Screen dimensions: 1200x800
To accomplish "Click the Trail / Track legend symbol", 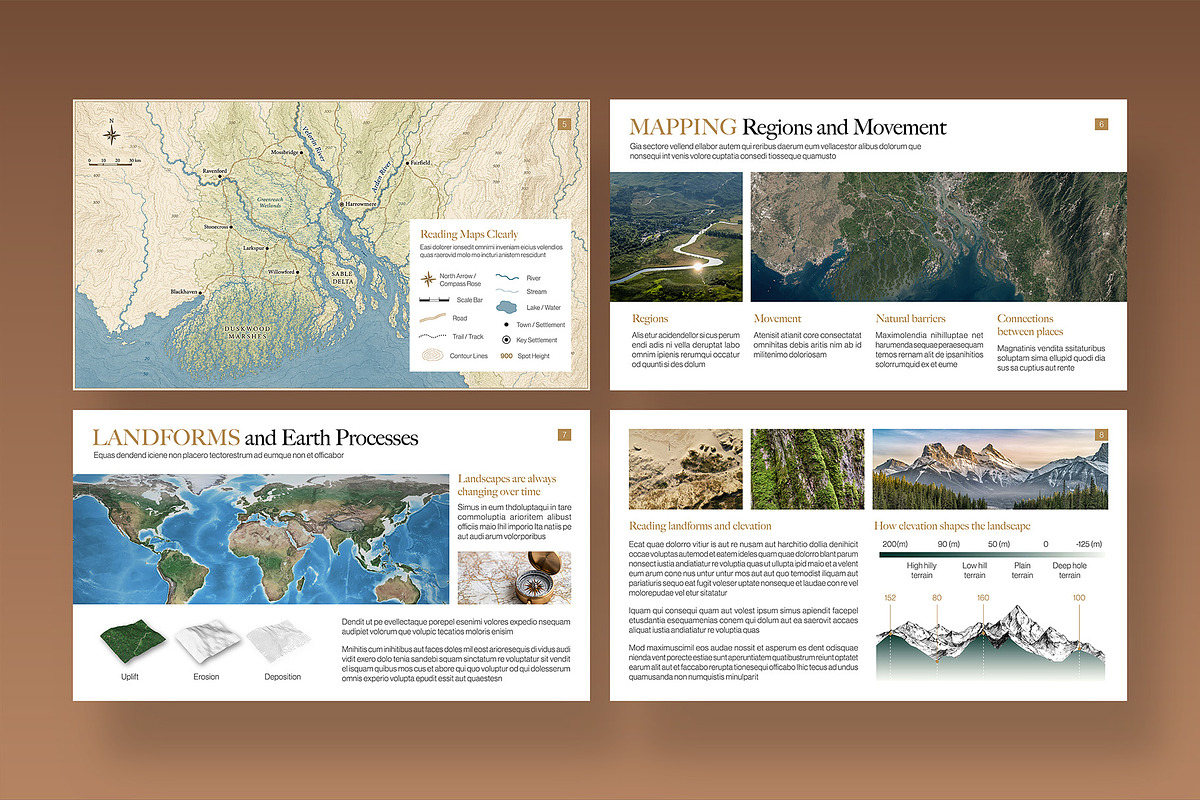I will (434, 336).
